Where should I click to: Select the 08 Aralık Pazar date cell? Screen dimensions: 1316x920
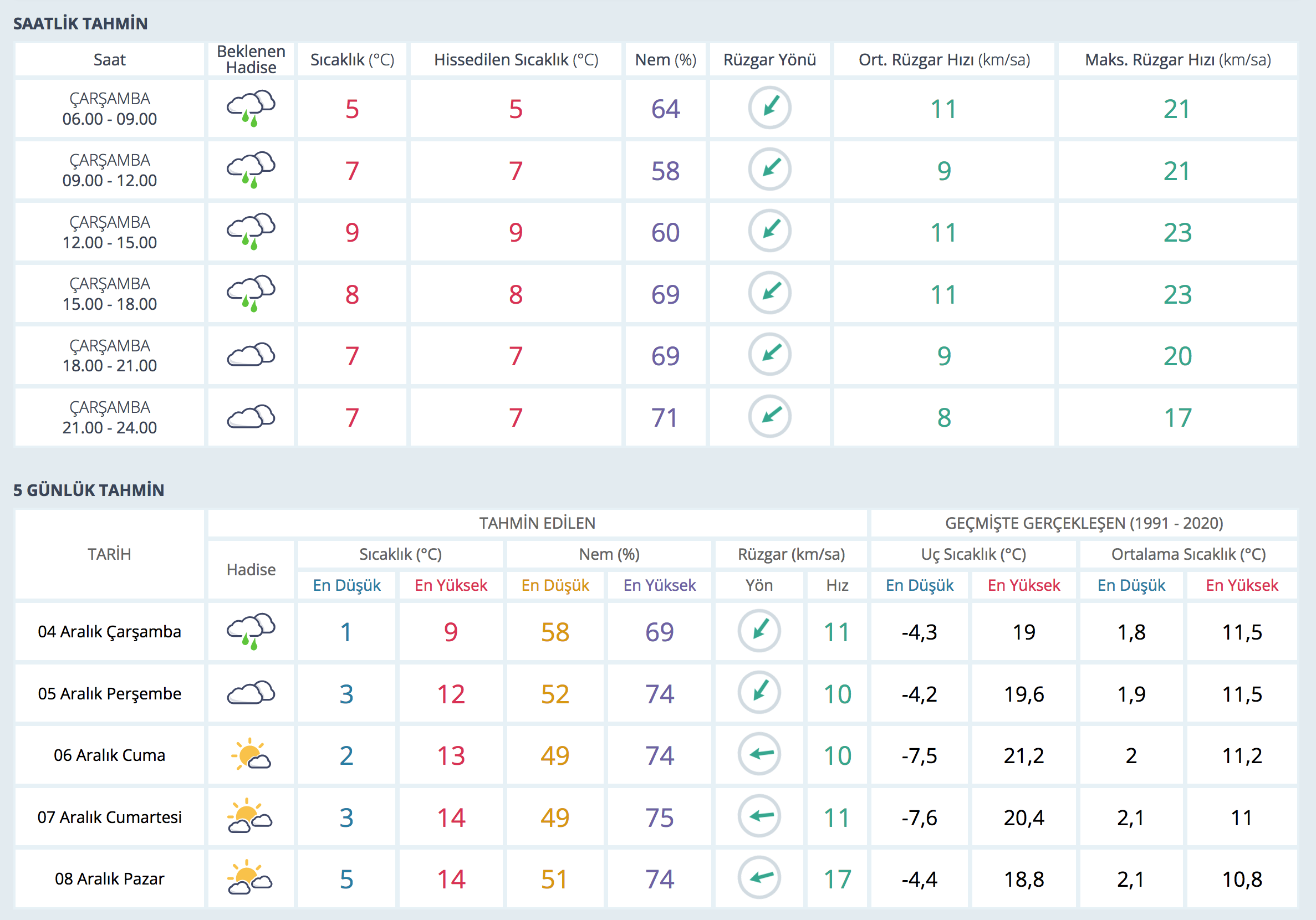(x=109, y=878)
